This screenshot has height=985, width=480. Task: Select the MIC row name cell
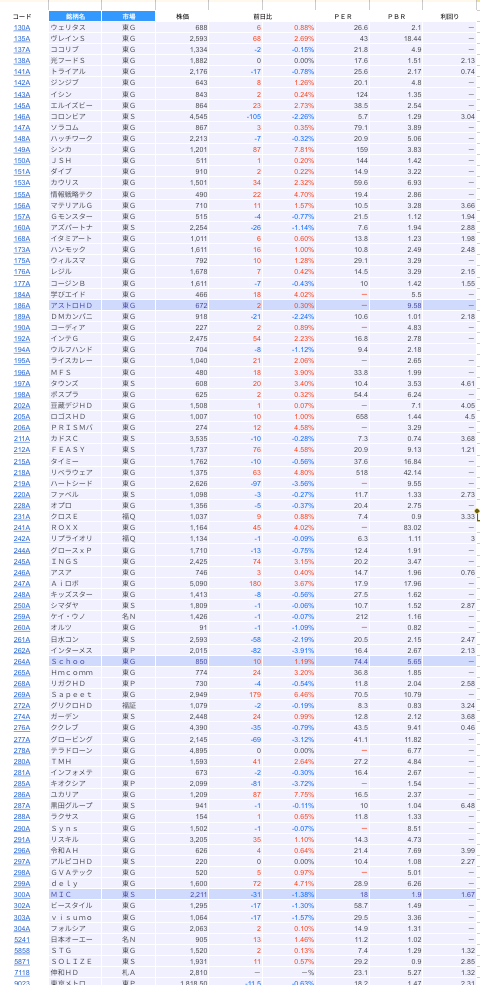[x=75, y=894]
